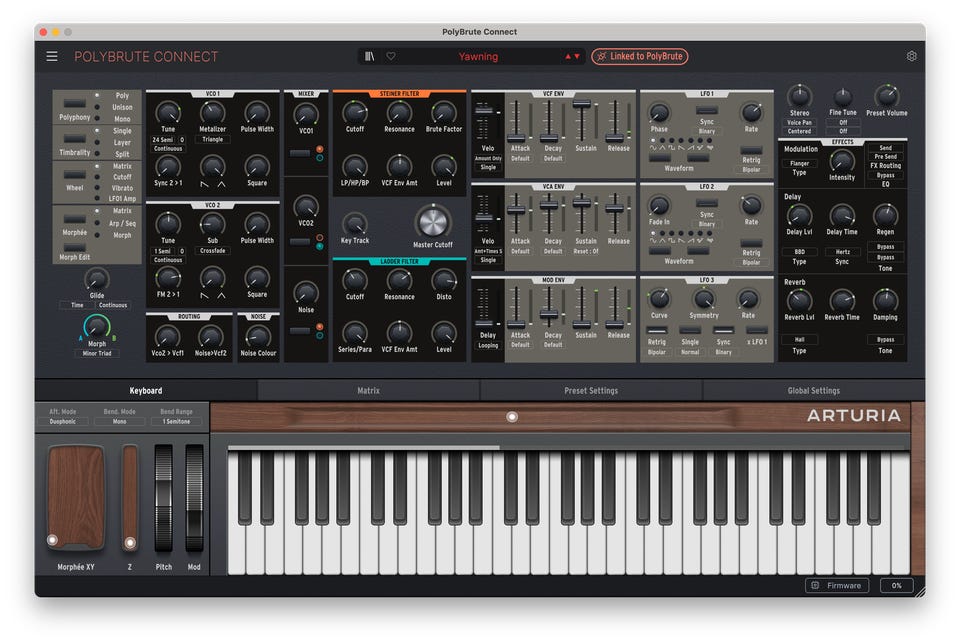Viewport: 960px width, 643px height.
Task: Toggle the Morph Edit button
Action: 75,248
